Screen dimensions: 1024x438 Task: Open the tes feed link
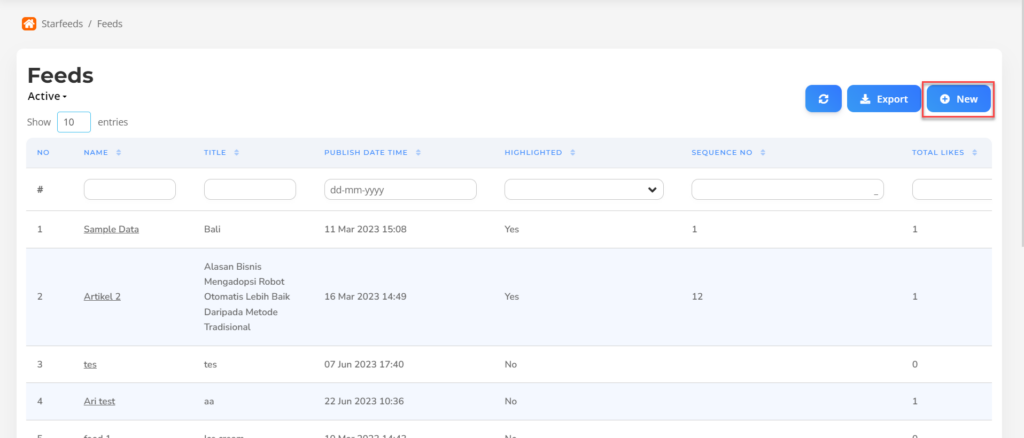pyautogui.click(x=90, y=364)
